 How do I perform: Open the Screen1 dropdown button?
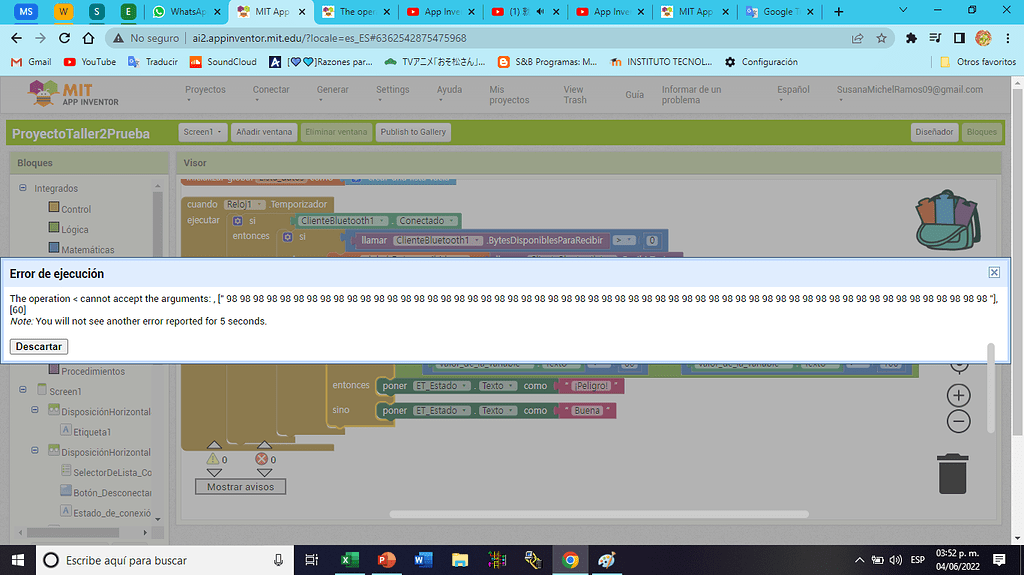pos(203,132)
